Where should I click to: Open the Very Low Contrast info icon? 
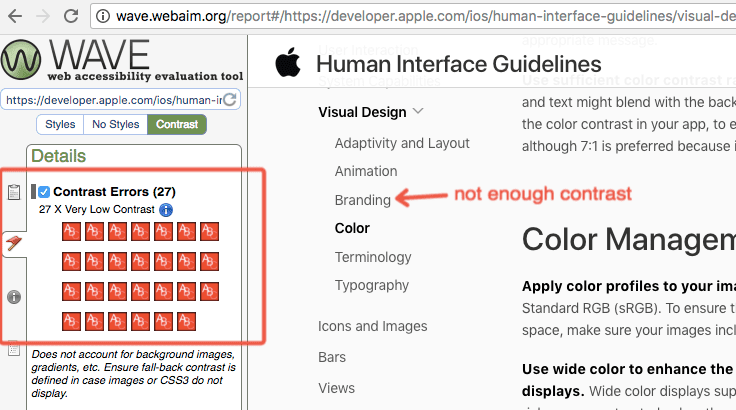tap(166, 210)
